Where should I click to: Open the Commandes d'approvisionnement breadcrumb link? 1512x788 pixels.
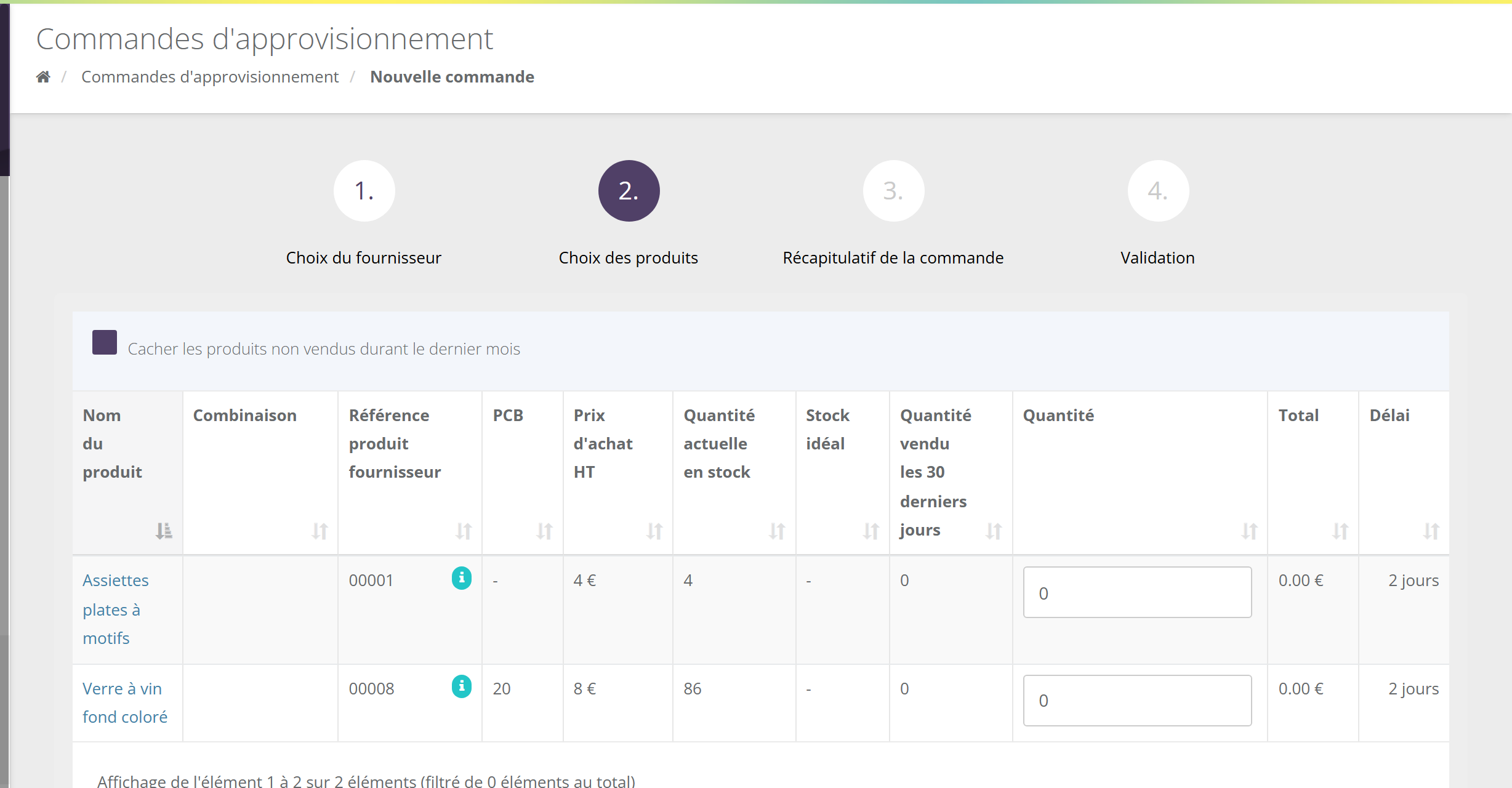pos(210,77)
